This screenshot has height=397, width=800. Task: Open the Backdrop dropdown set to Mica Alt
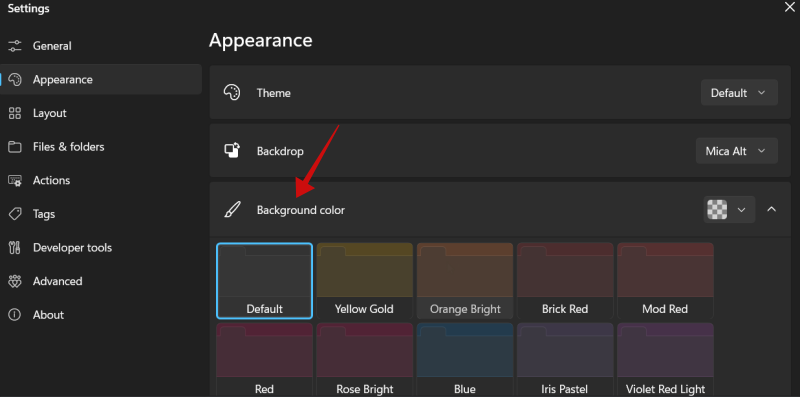[736, 151]
